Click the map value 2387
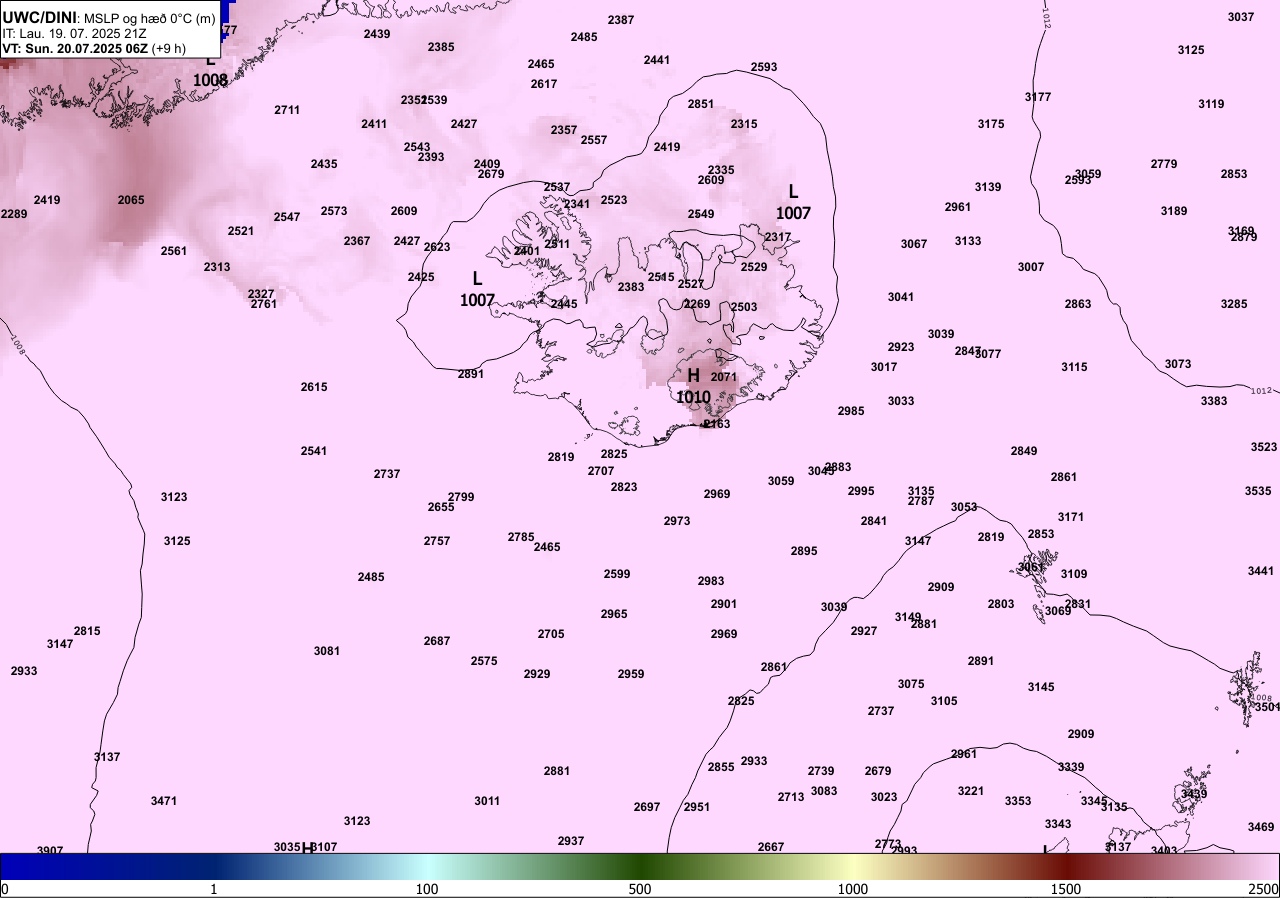This screenshot has height=898, width=1280. pos(621,20)
